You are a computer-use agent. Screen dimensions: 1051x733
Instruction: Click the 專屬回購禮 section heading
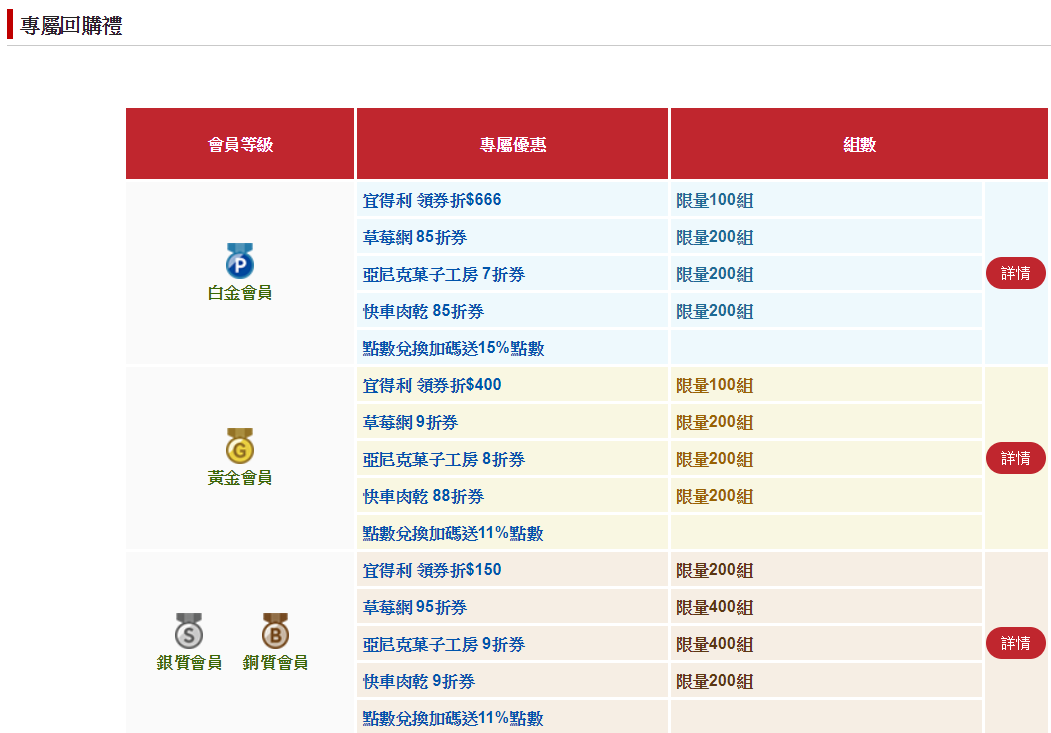(71, 25)
